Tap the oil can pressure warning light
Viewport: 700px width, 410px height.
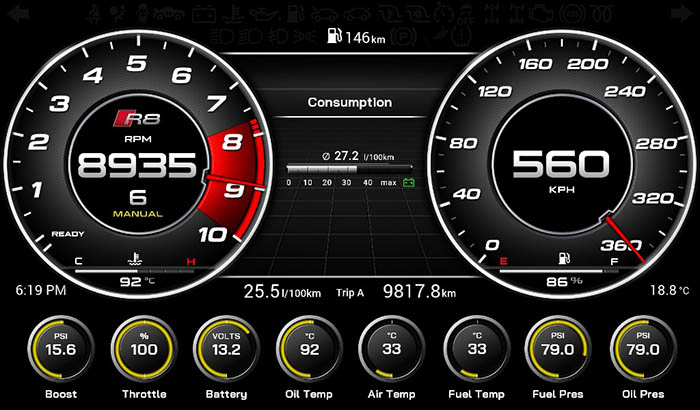point(265,14)
